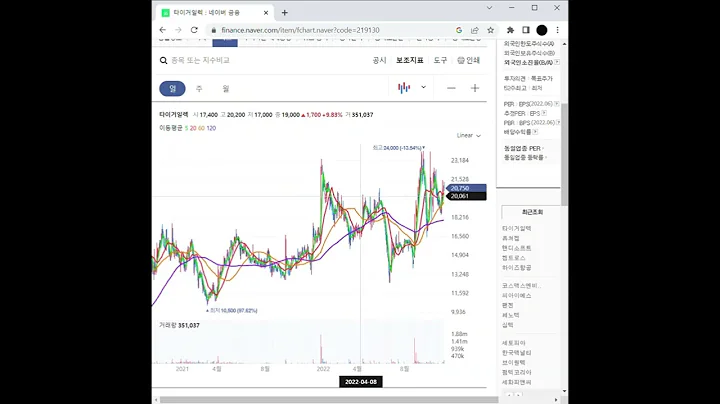Click the search magnifier icon beside 종목 또는 지수비교
The image size is (720, 404).
pyautogui.click(x=163, y=60)
